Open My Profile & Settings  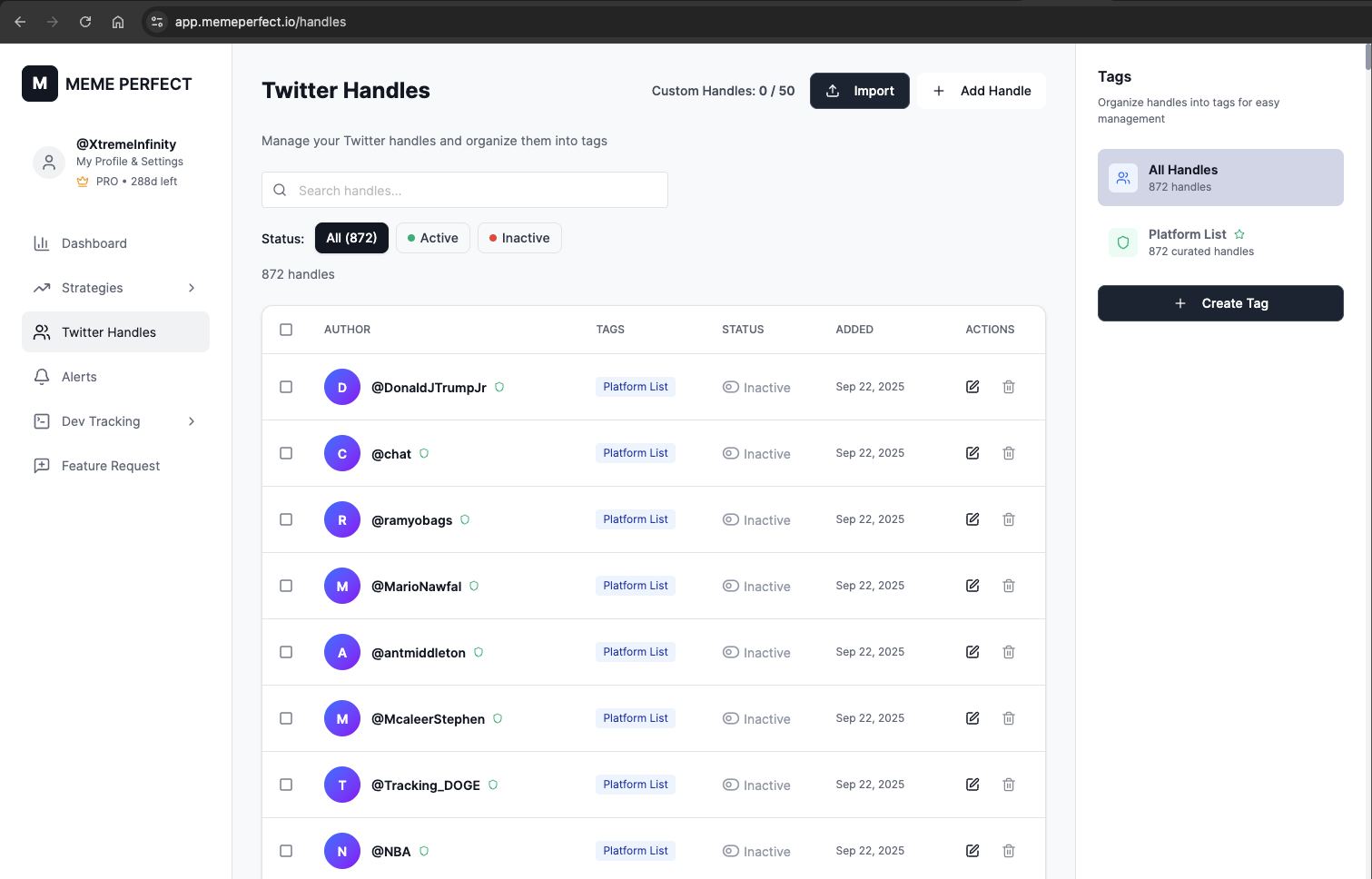point(130,161)
